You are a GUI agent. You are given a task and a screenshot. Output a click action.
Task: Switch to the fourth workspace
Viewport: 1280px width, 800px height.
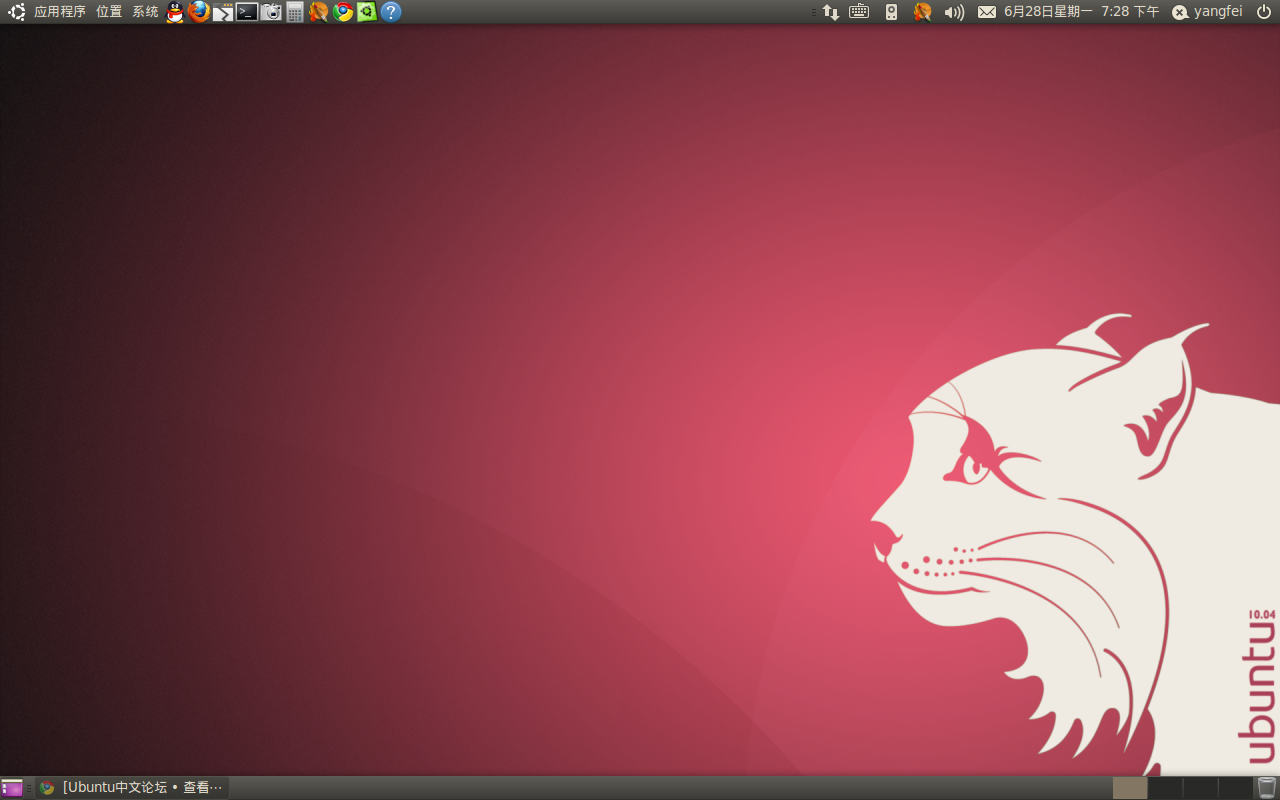[1235, 788]
